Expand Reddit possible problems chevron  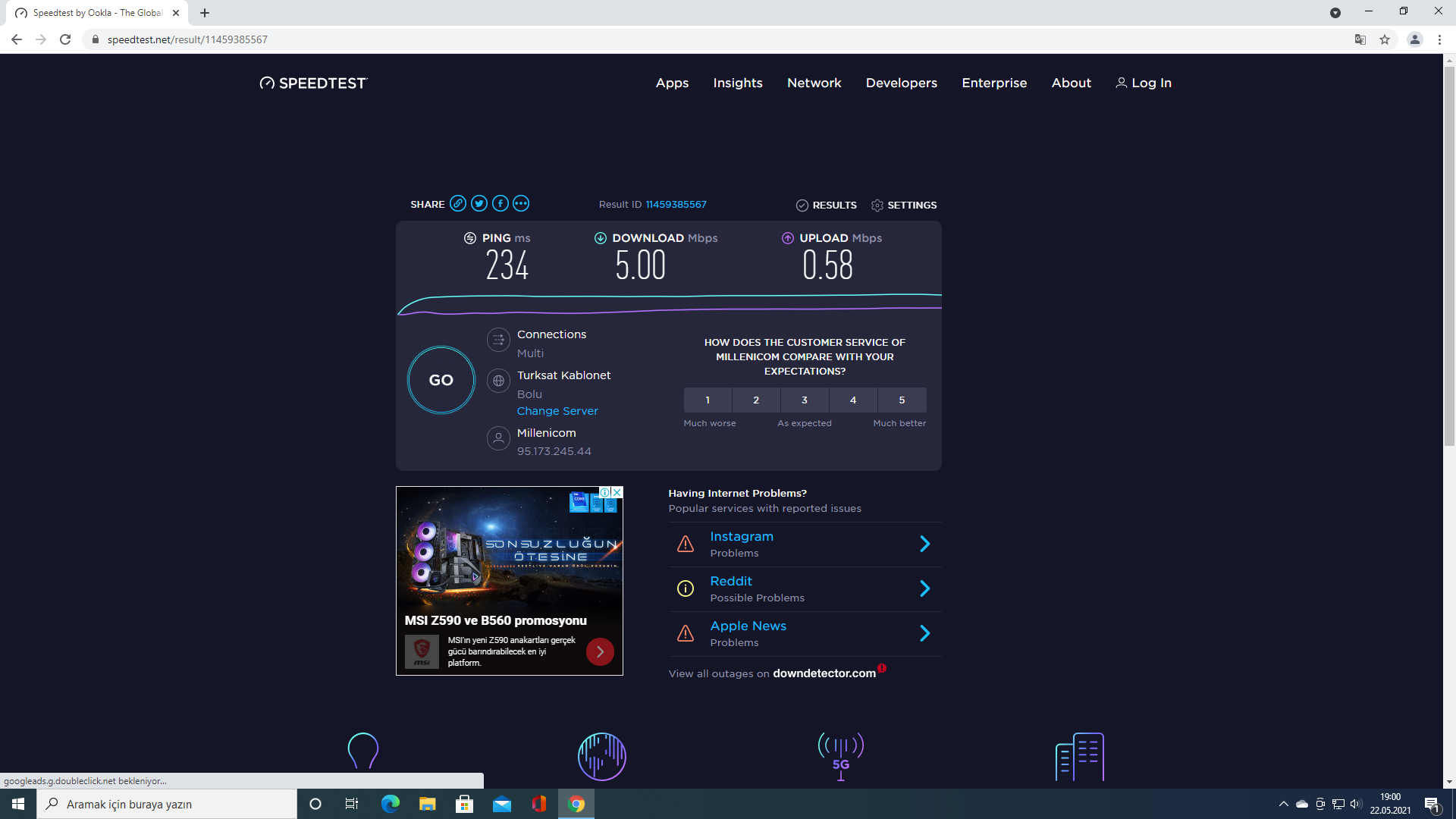(x=924, y=588)
